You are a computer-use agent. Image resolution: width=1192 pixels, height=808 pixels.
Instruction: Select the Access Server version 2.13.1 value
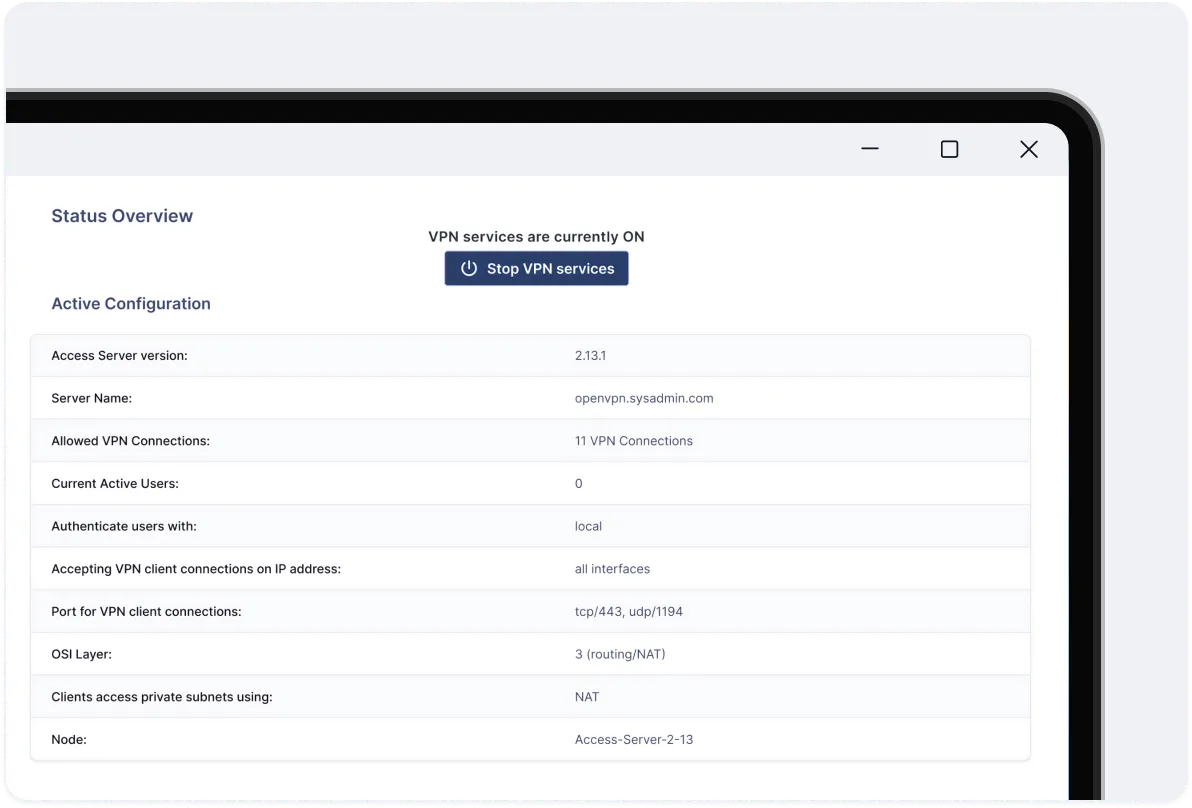pyautogui.click(x=590, y=355)
